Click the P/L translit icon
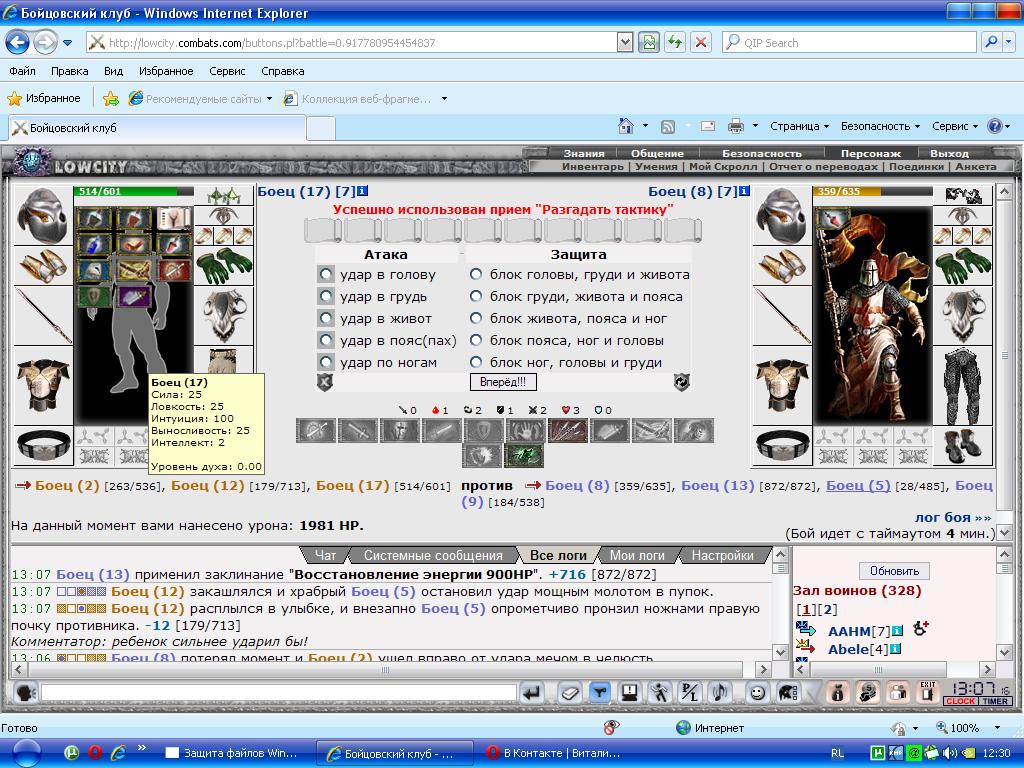This screenshot has width=1024, height=768. 690,692
